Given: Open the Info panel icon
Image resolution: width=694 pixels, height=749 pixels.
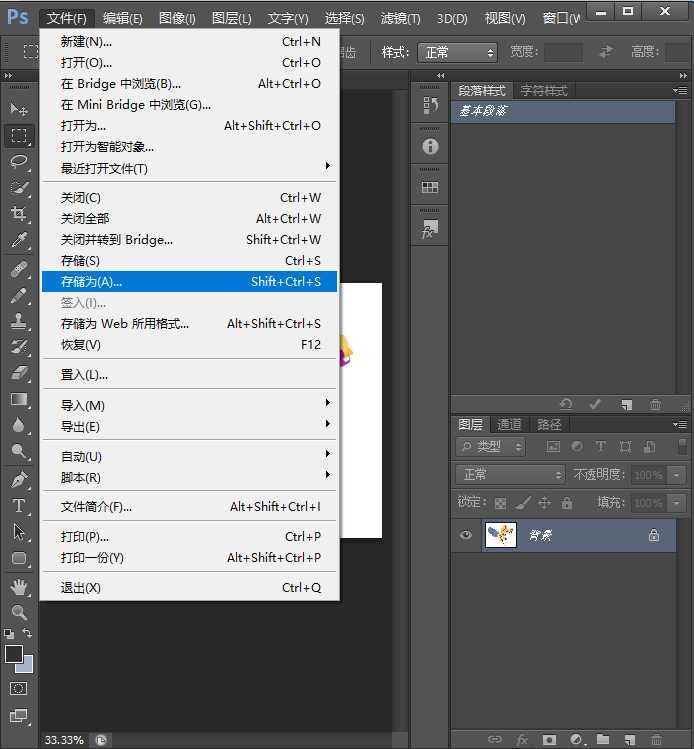Looking at the screenshot, I should [430, 146].
